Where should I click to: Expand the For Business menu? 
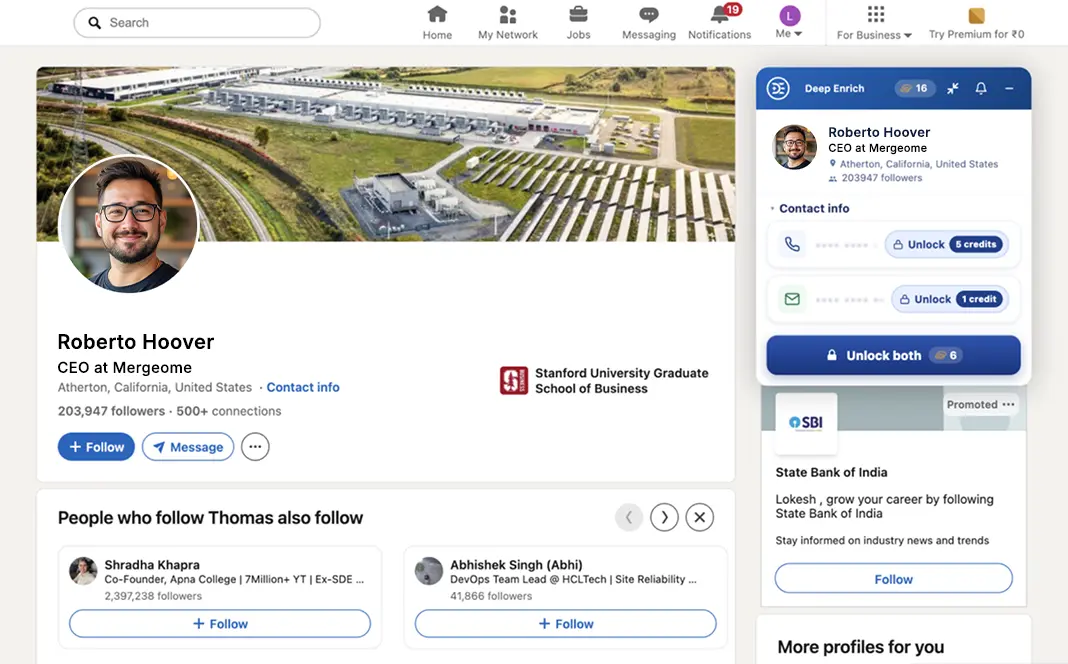point(874,23)
